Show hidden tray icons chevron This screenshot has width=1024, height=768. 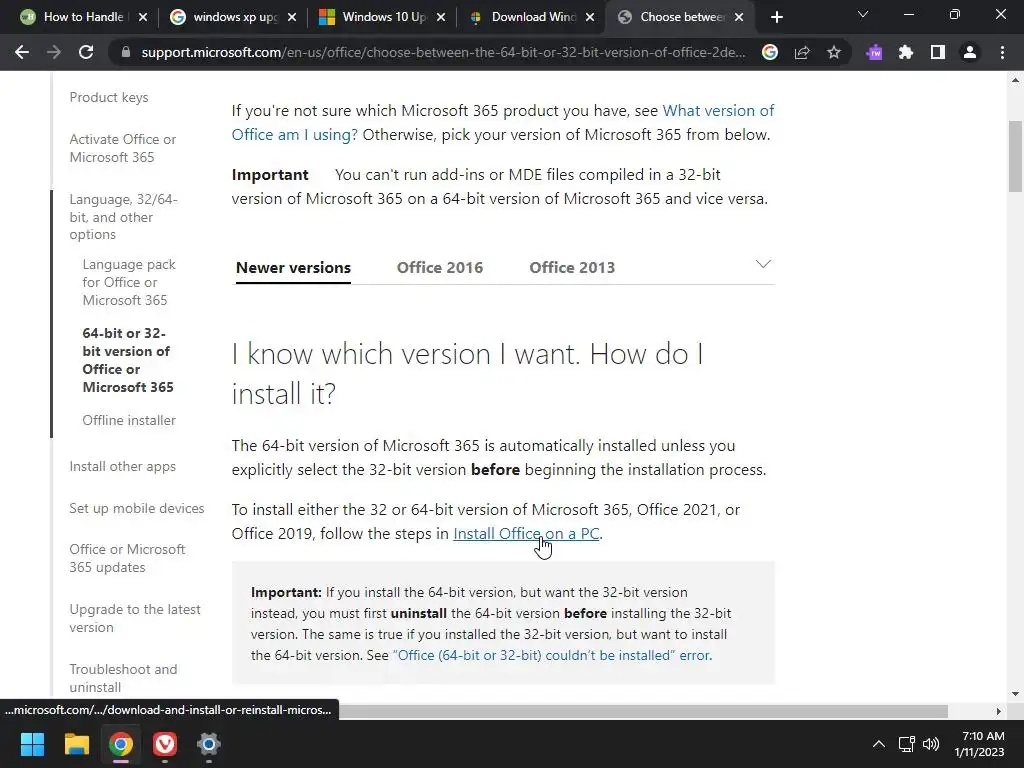[879, 744]
